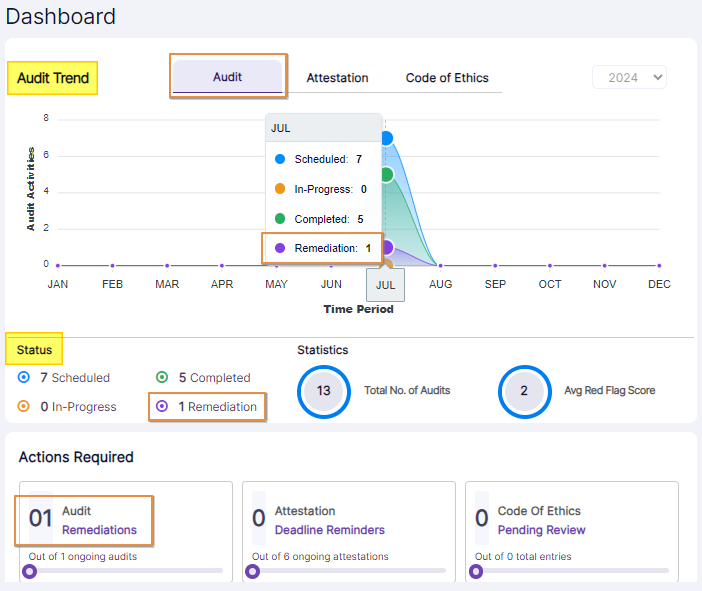Open the Pending Review link
The height and width of the screenshot is (591, 702).
541,530
